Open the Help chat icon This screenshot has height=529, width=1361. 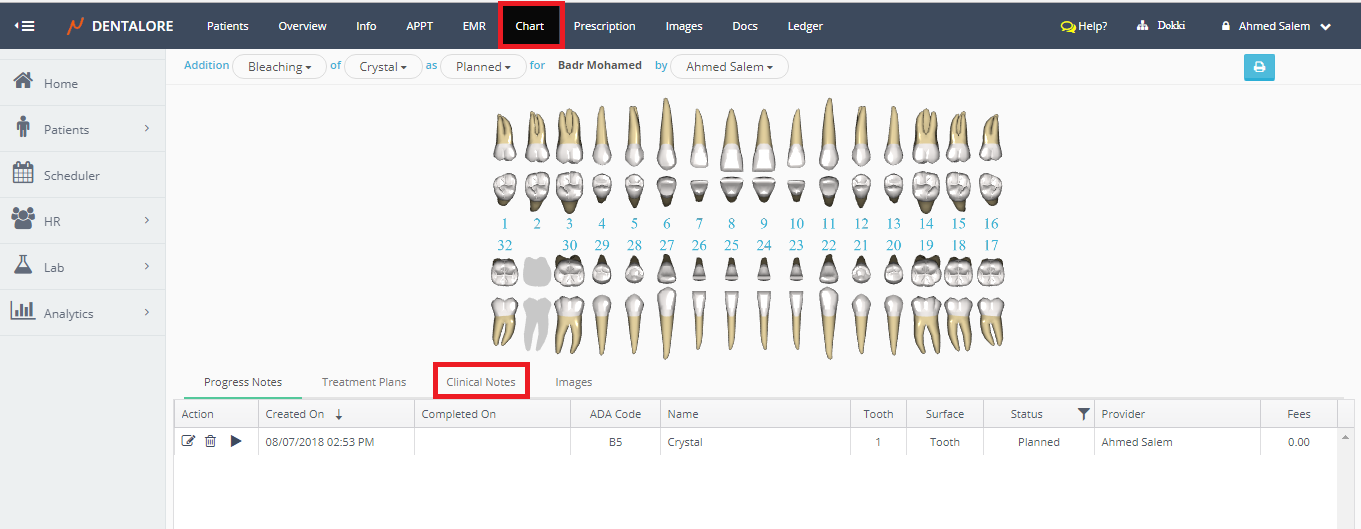(1067, 26)
